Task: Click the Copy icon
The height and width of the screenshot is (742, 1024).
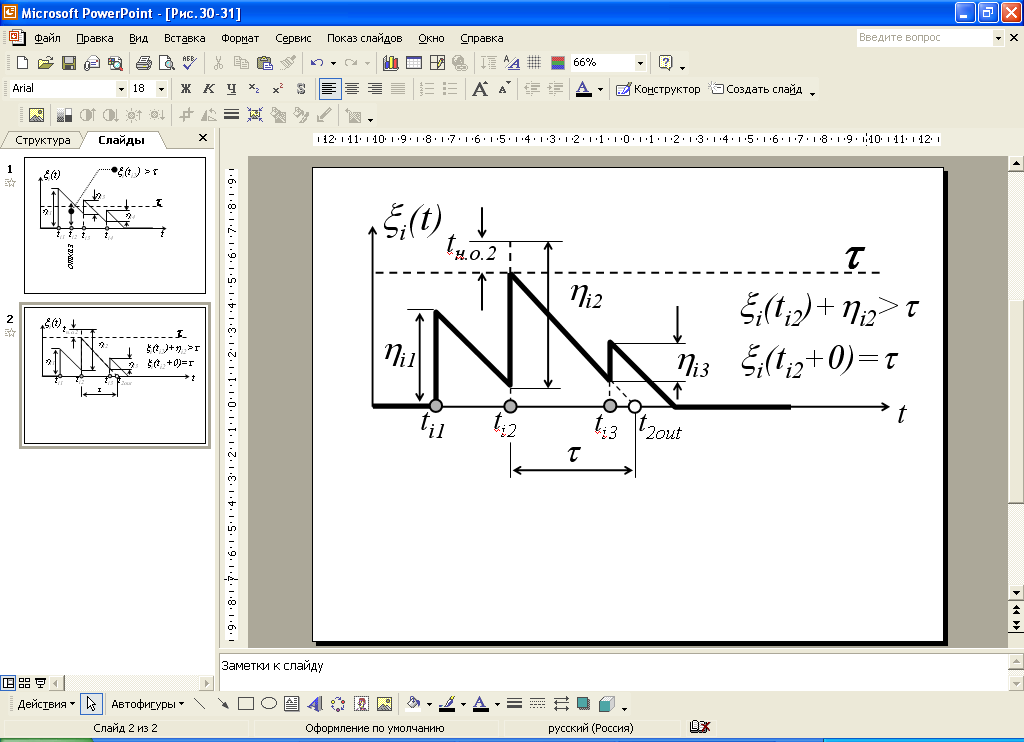Action: [x=241, y=63]
